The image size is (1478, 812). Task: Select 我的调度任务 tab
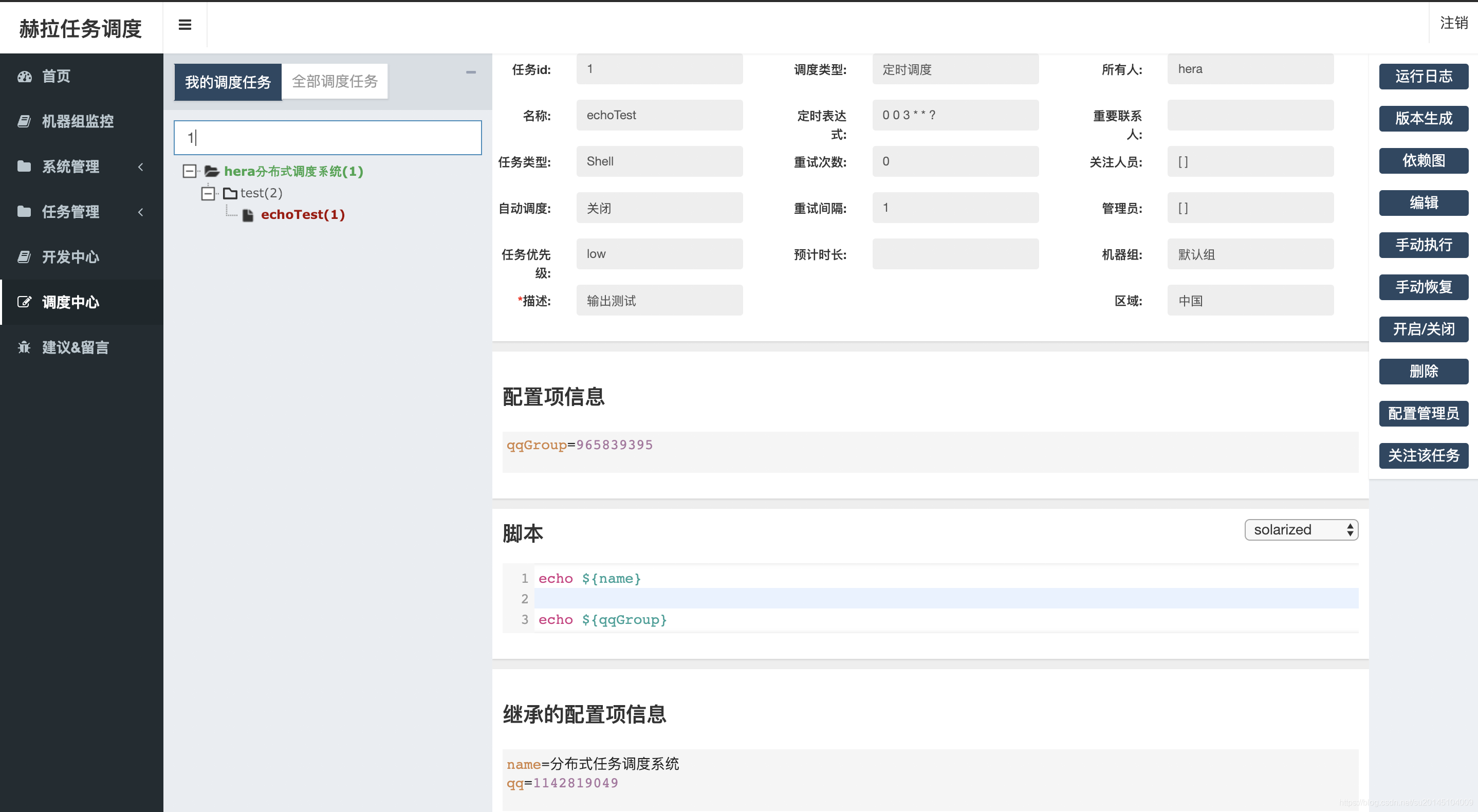click(228, 82)
